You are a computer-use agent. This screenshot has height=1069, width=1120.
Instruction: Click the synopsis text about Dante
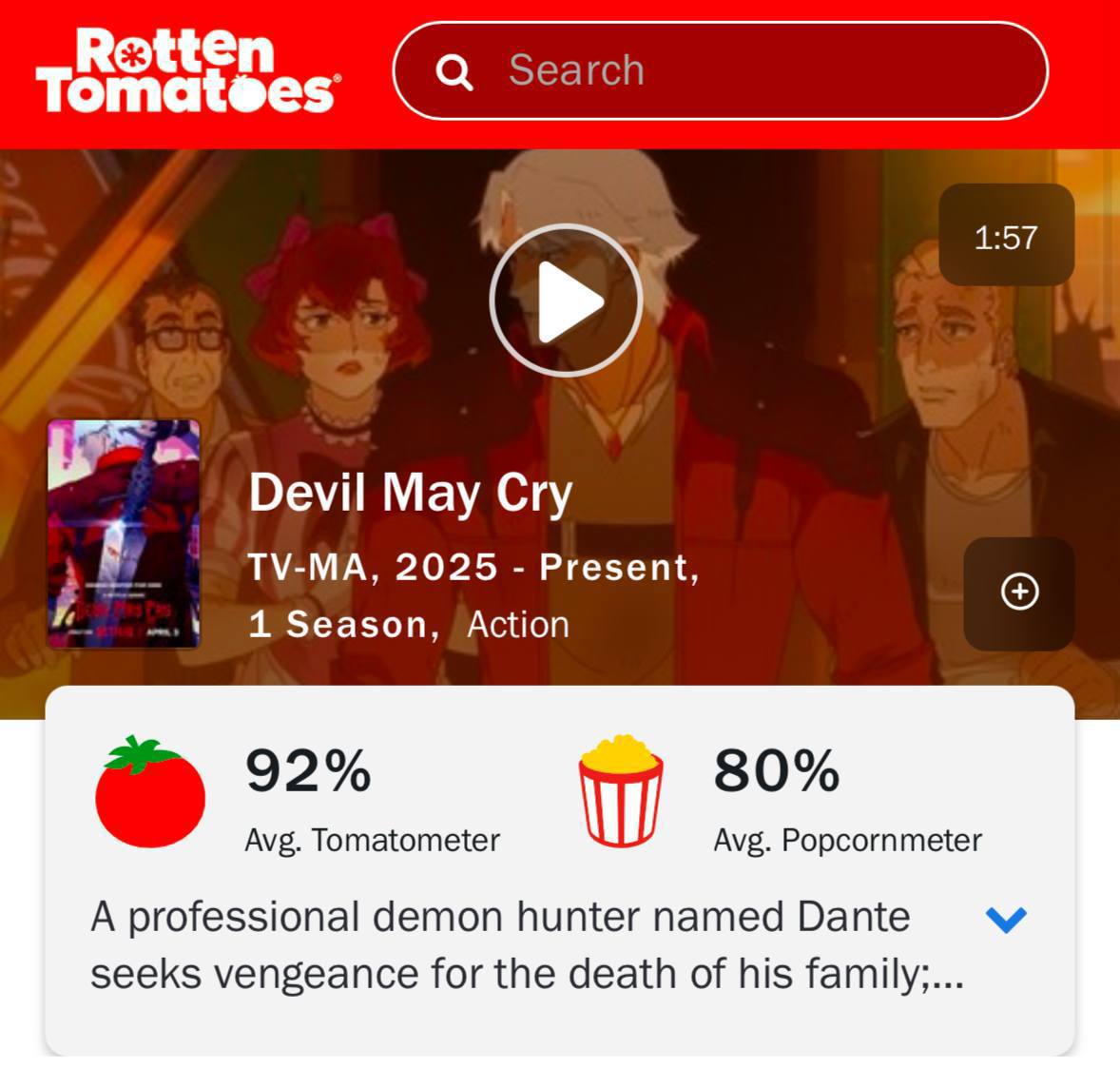pyautogui.click(x=527, y=944)
